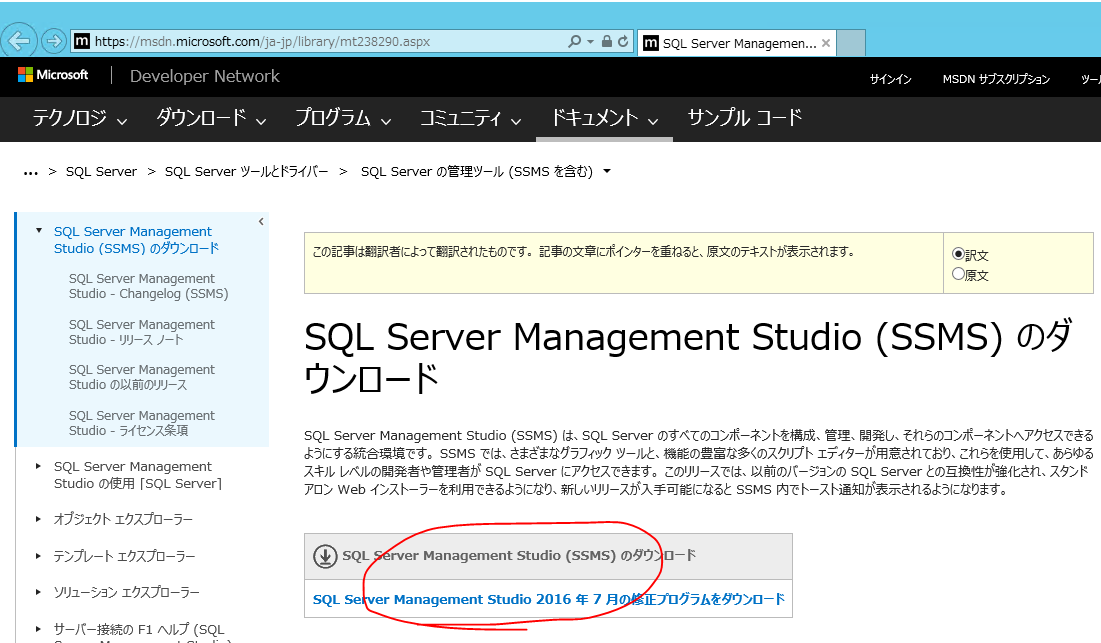Open the コミュニティ menu
The image size is (1101, 643).
tap(470, 118)
